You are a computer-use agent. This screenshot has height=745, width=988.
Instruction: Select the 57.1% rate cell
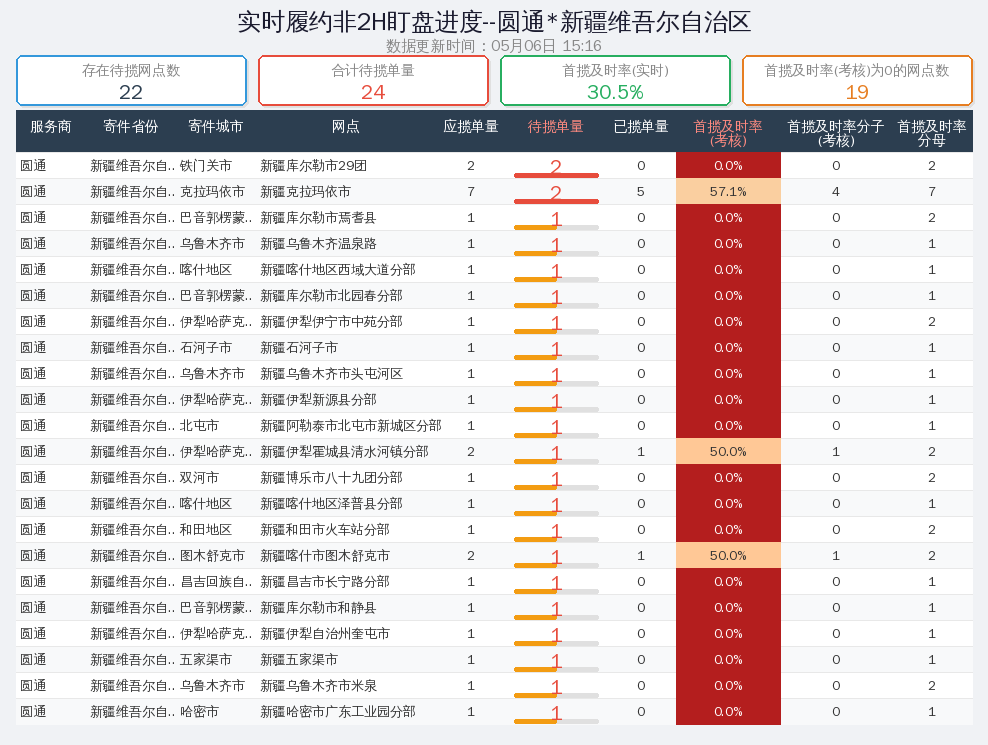(728, 192)
